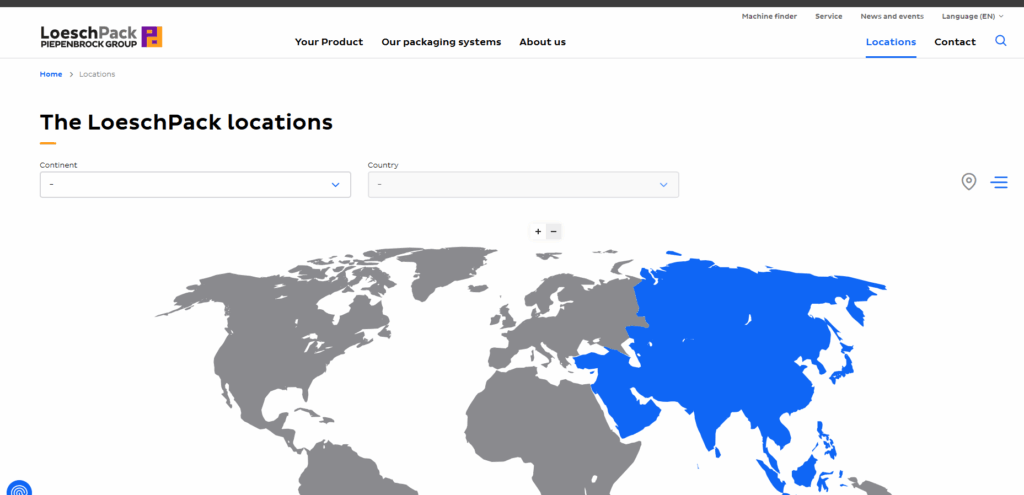This screenshot has height=495, width=1024.
Task: Click the LoeschPack logo
Action: (x=101, y=37)
